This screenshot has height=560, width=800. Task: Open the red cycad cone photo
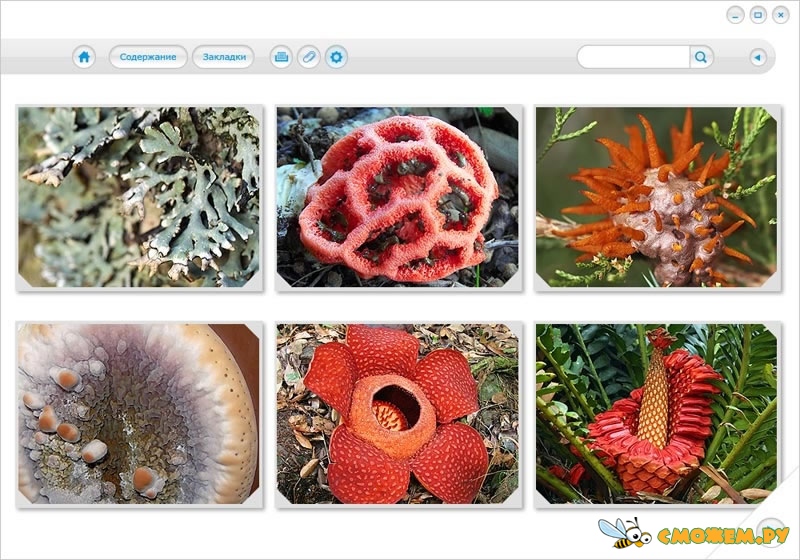pos(658,415)
